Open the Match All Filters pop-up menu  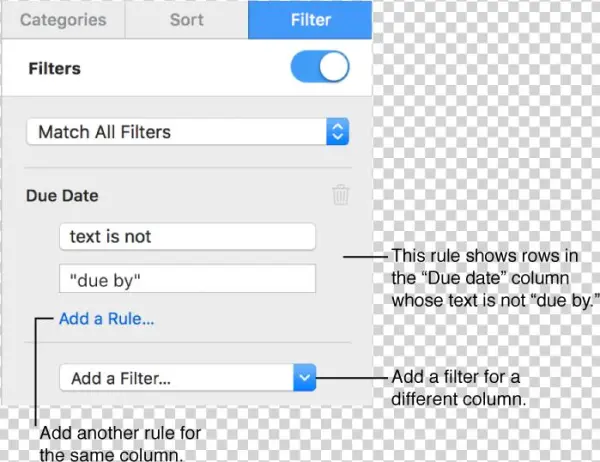186,131
